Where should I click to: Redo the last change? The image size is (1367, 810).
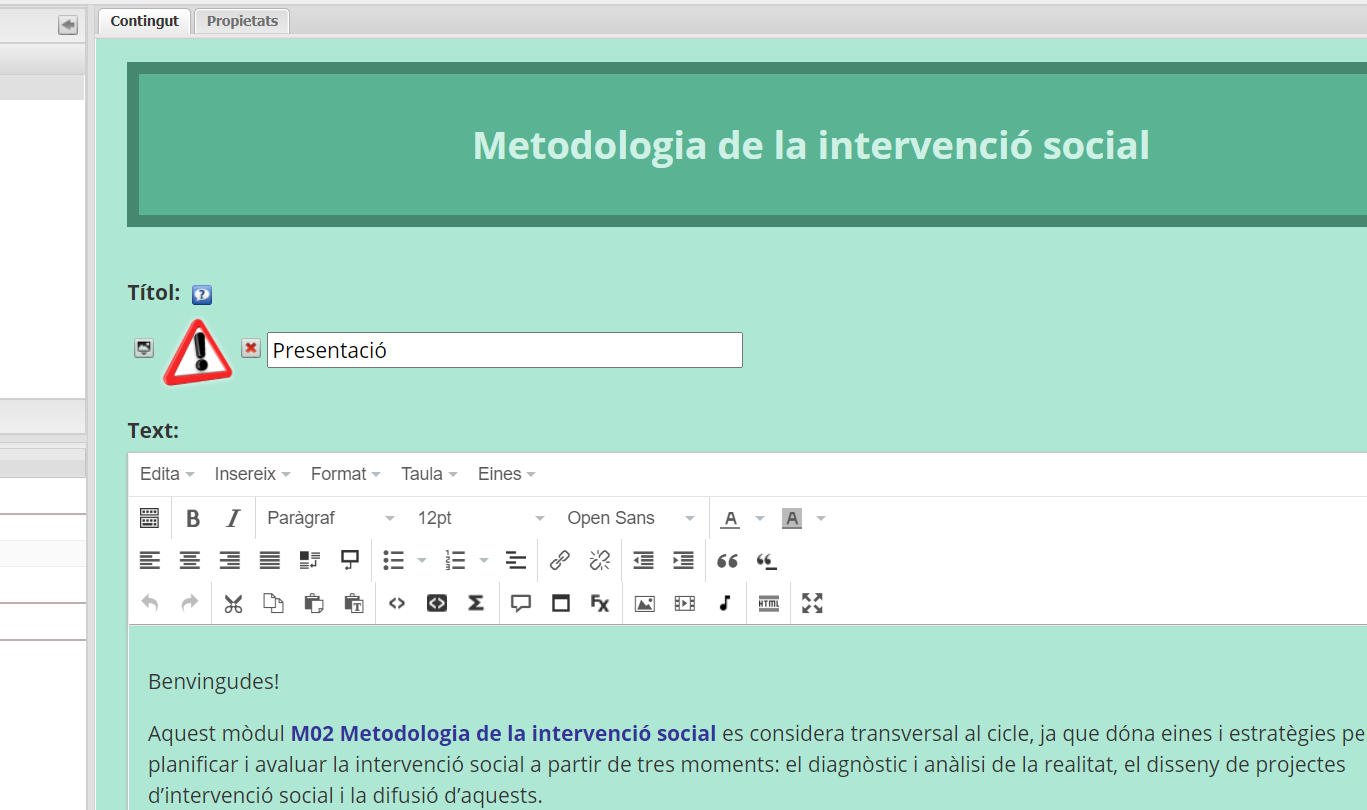point(189,603)
